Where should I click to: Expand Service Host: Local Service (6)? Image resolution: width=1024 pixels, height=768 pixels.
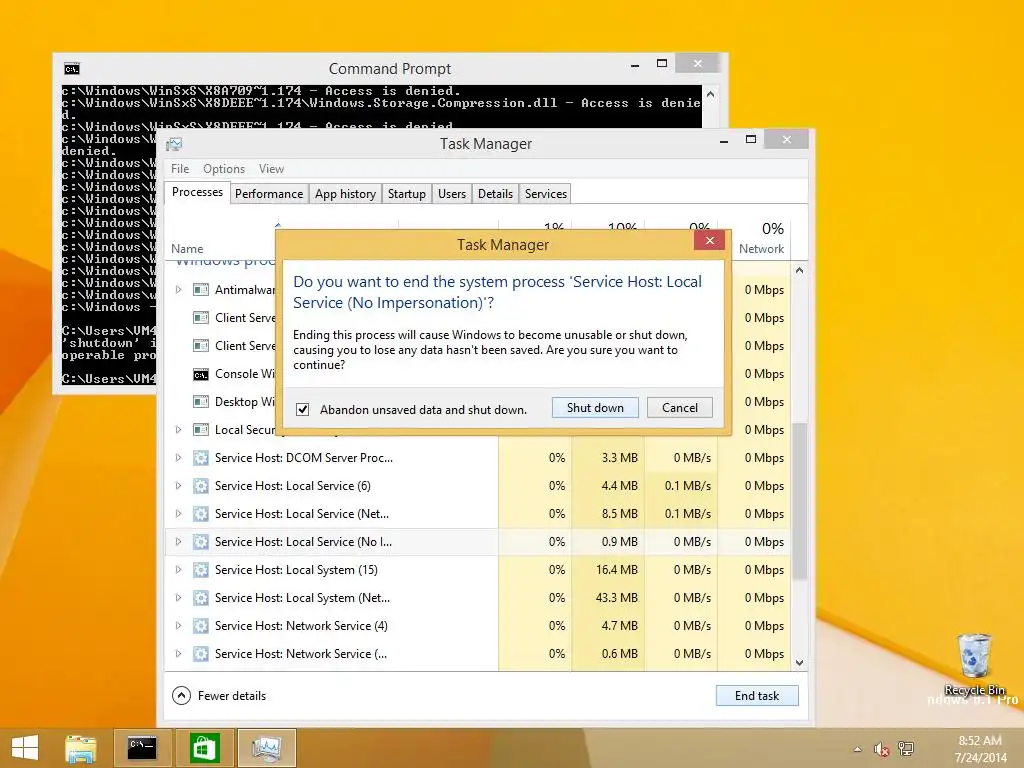coord(178,486)
